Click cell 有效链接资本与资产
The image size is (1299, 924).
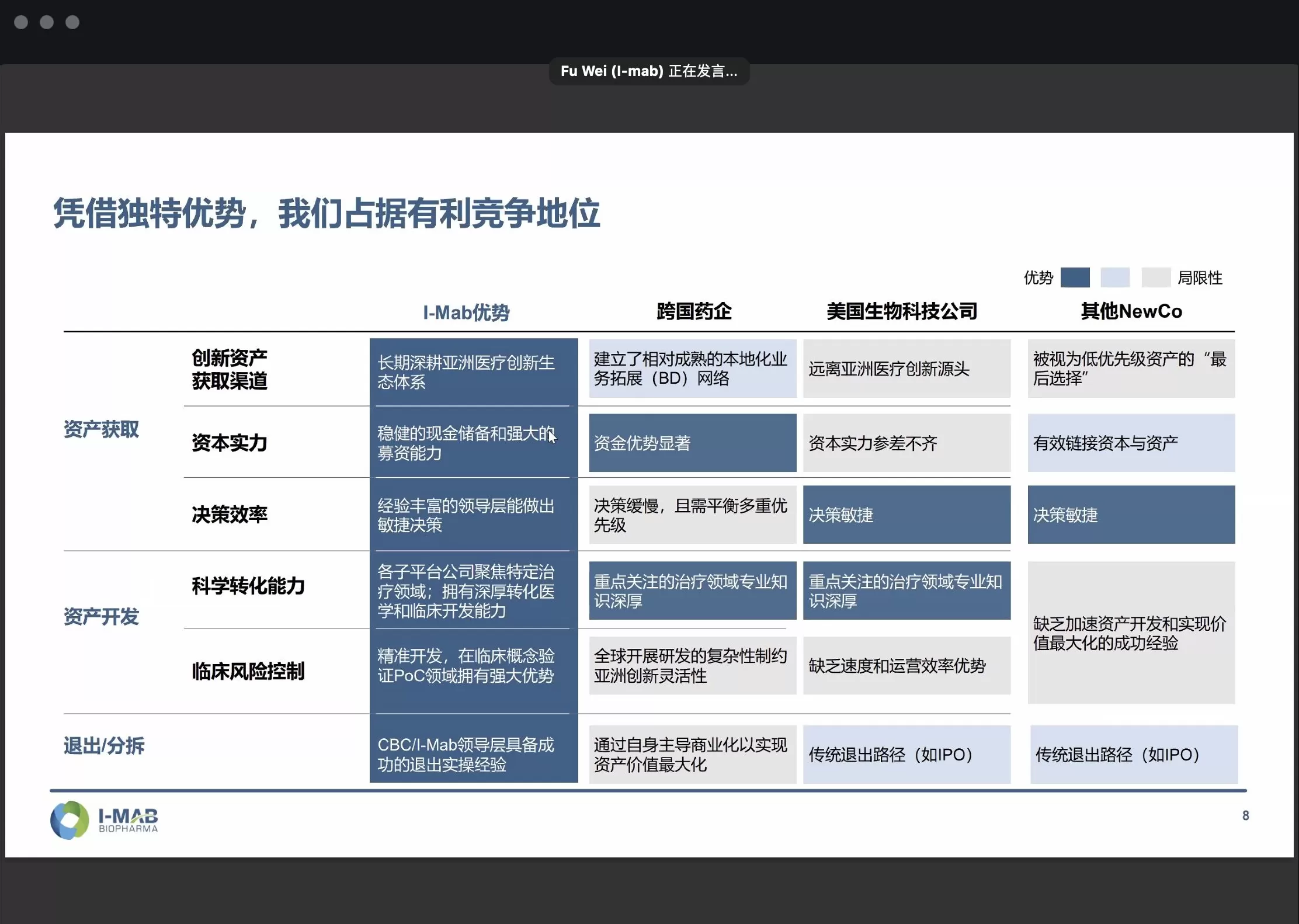point(1131,443)
